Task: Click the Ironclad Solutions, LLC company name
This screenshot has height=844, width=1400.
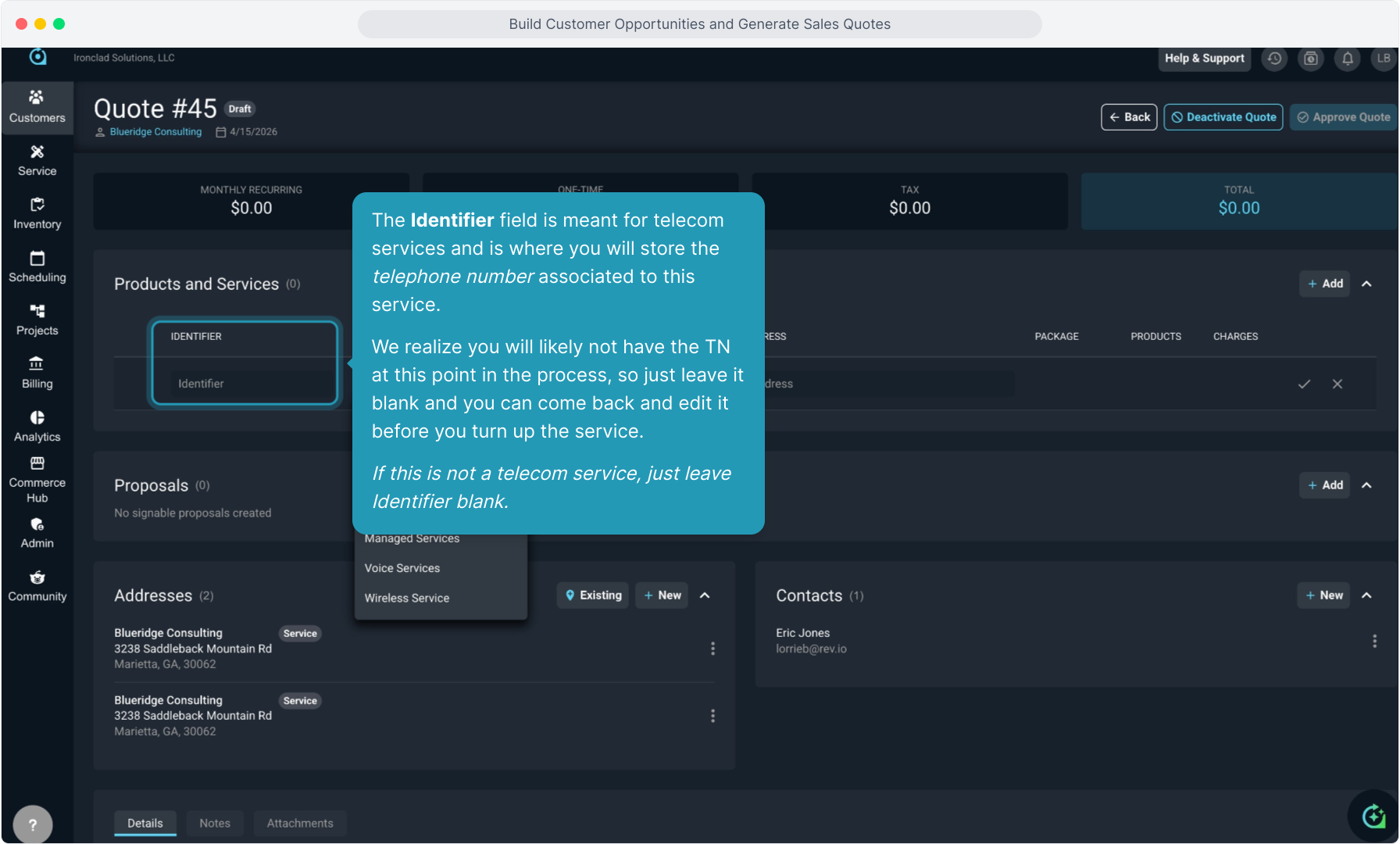Action: coord(123,58)
